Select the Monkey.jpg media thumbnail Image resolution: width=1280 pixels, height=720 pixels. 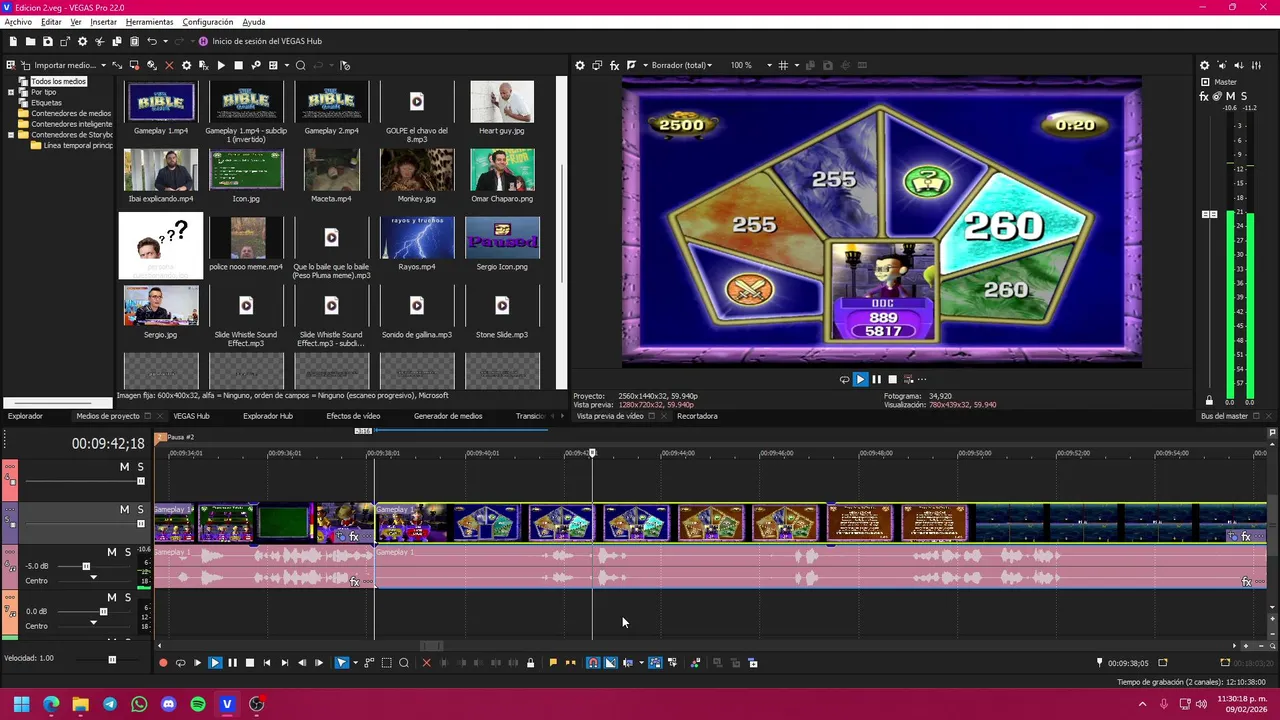click(x=417, y=170)
